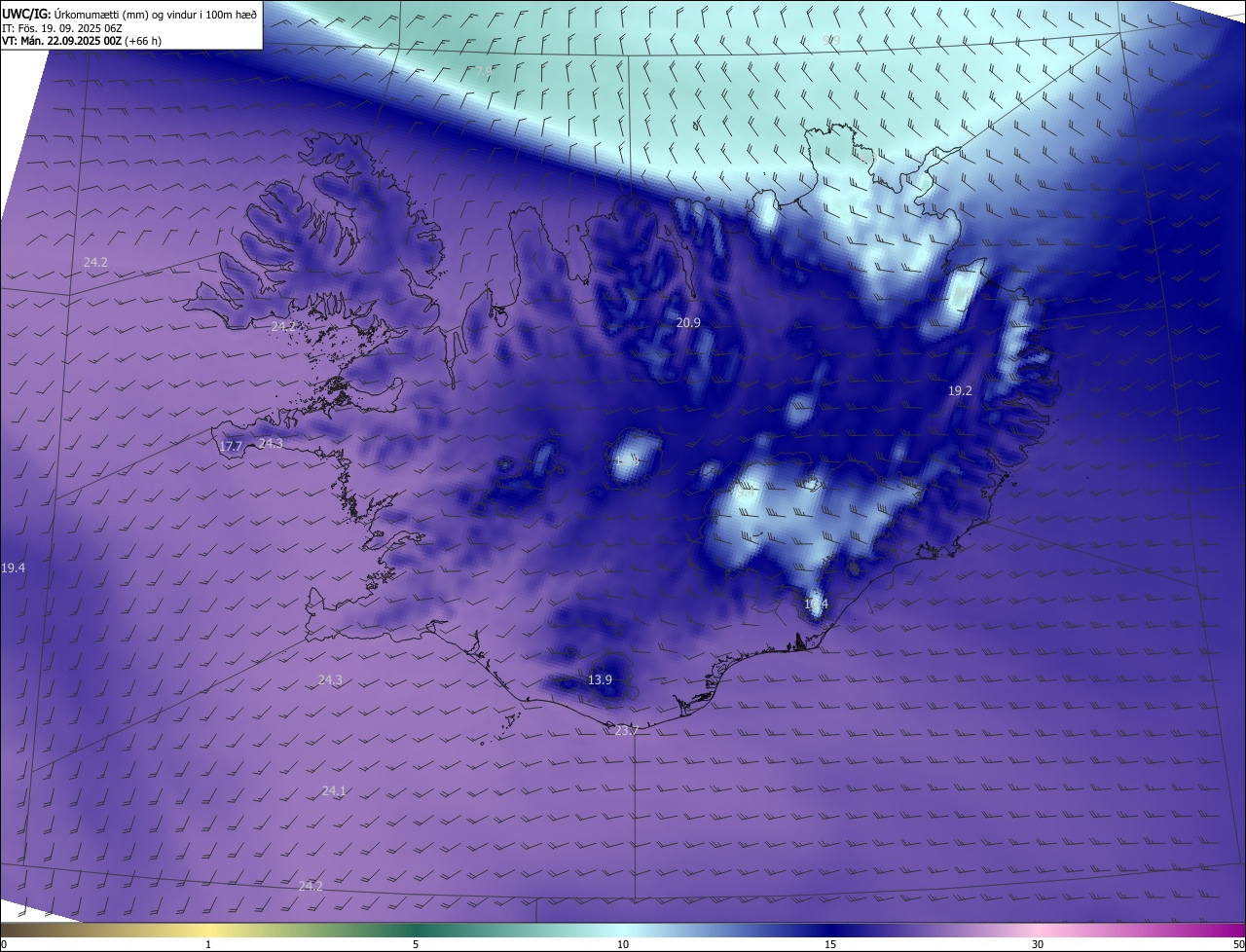The width and height of the screenshot is (1246, 952).
Task: Click the 24.1 value label on the map
Action: (x=334, y=790)
